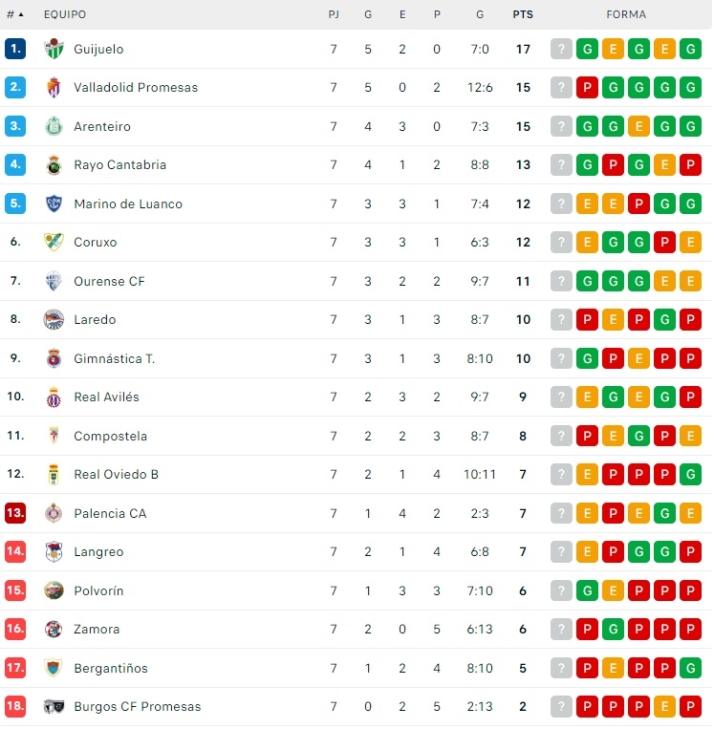Viewport: 714px width, 729px height.
Task: Click the Palencia CA crest icon
Action: click(x=54, y=513)
